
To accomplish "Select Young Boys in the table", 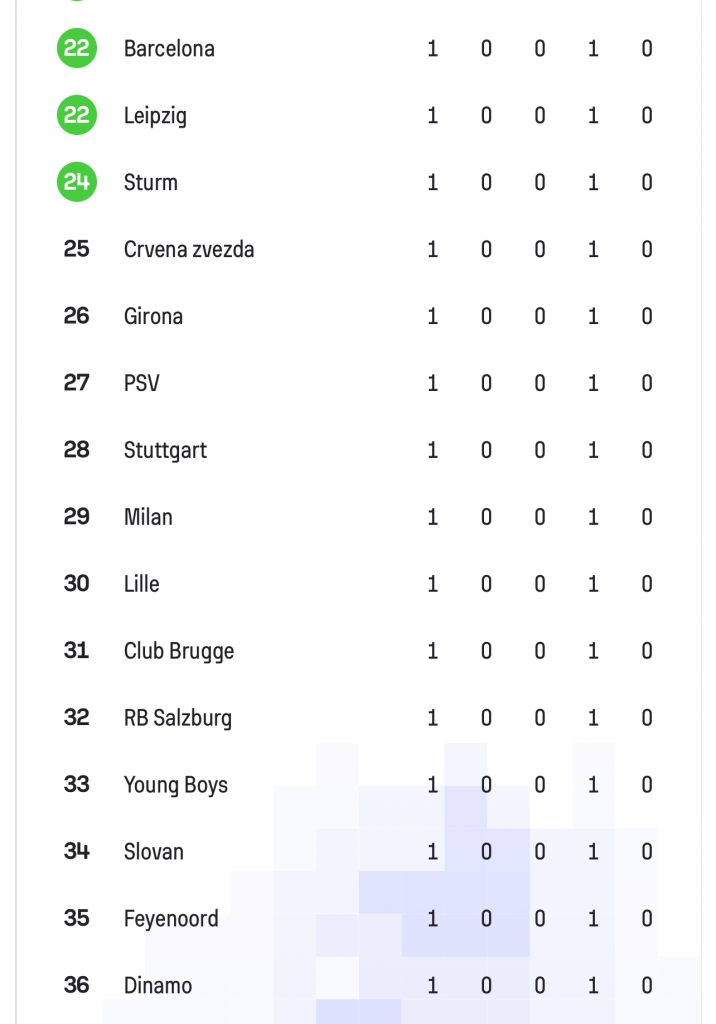I will 176,784.
